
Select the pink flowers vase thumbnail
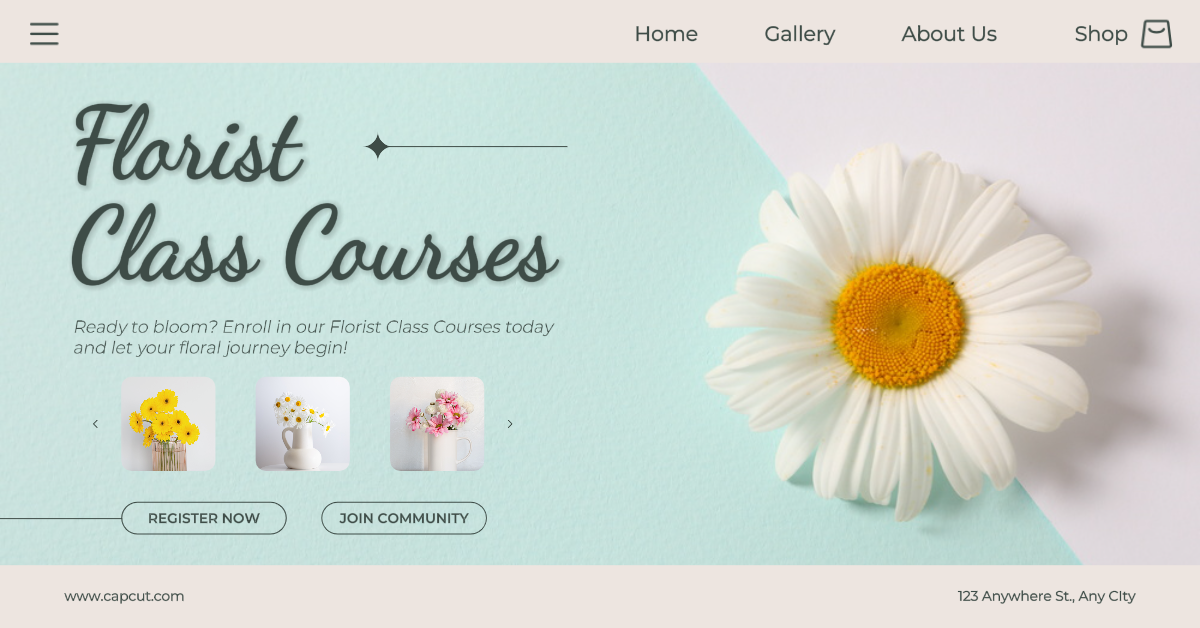[x=437, y=424]
